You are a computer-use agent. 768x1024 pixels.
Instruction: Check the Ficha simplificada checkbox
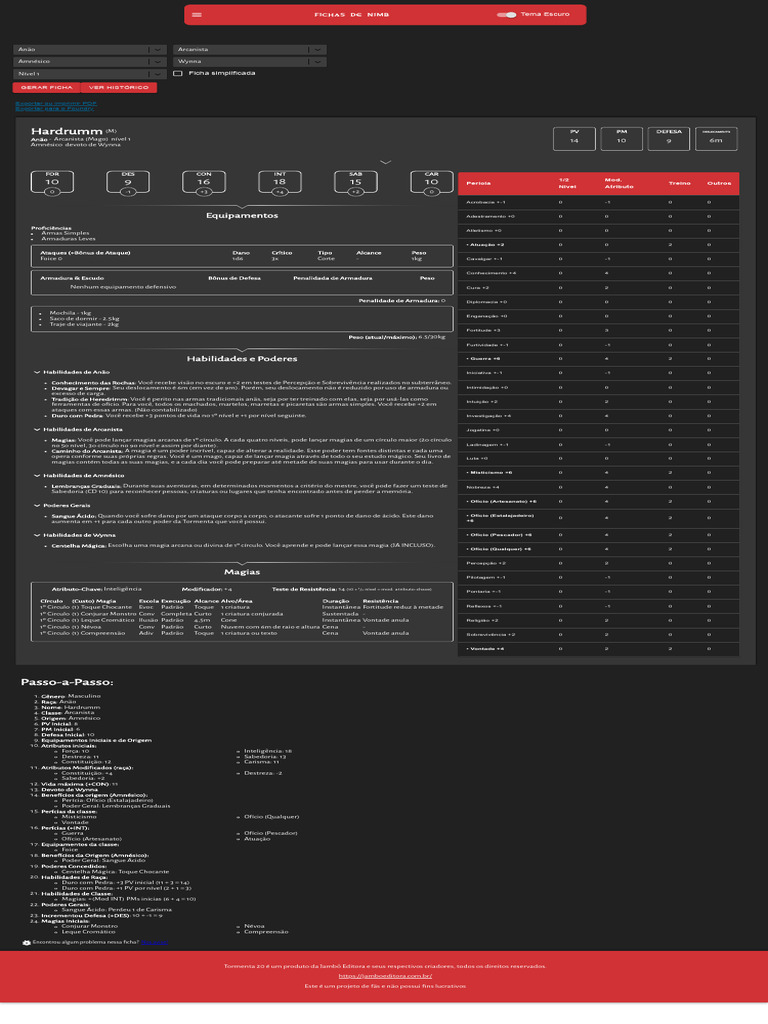click(x=178, y=73)
